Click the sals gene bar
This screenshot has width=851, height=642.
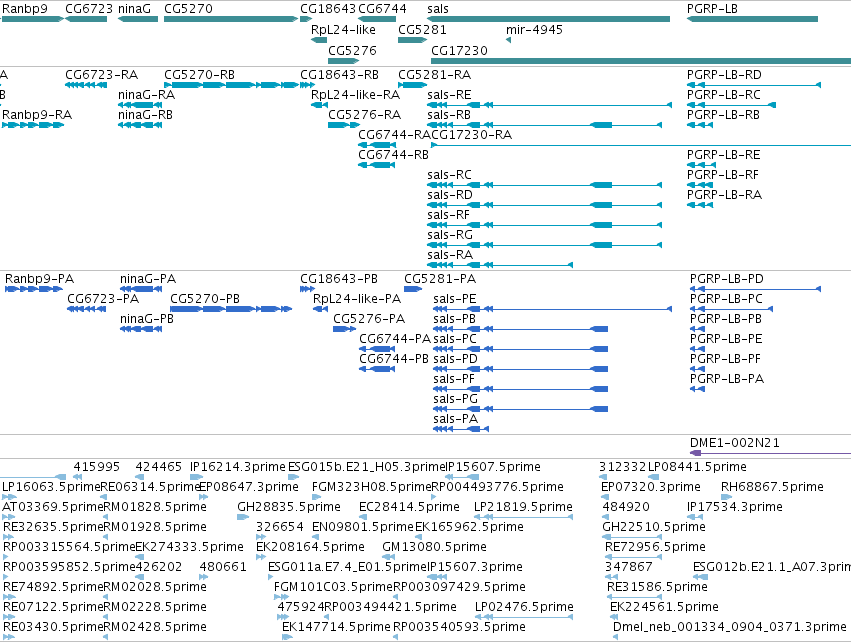coord(548,19)
